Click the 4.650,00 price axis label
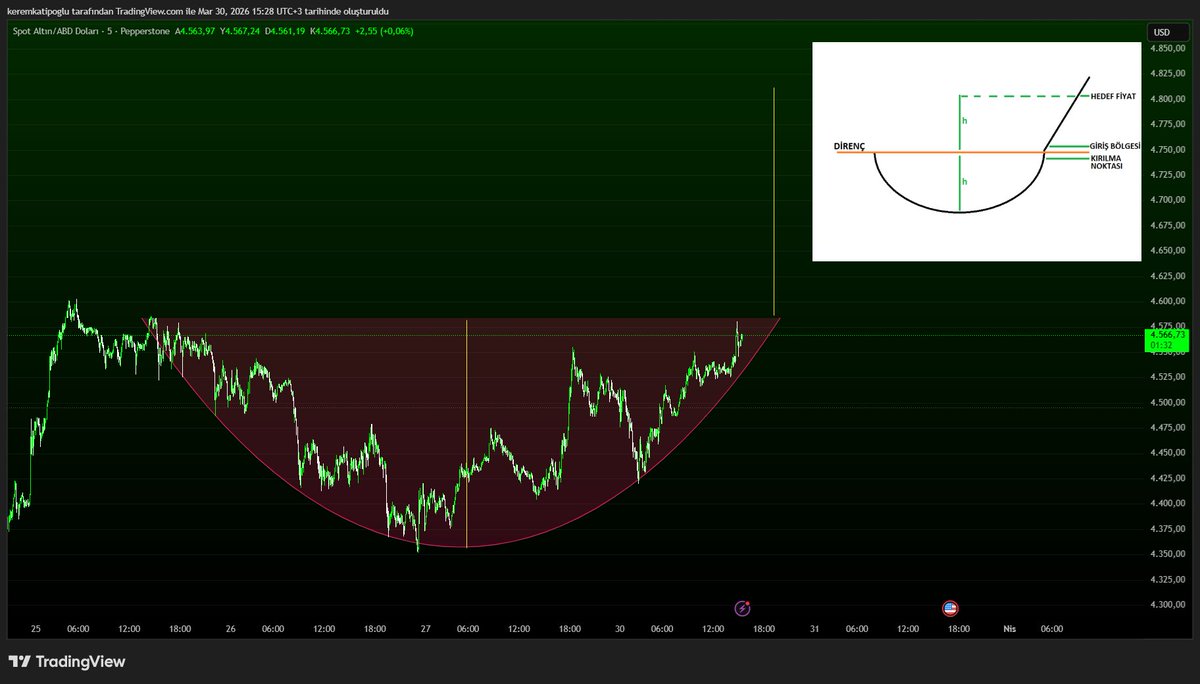Screen dimensions: 1200x684 pos(1169,251)
